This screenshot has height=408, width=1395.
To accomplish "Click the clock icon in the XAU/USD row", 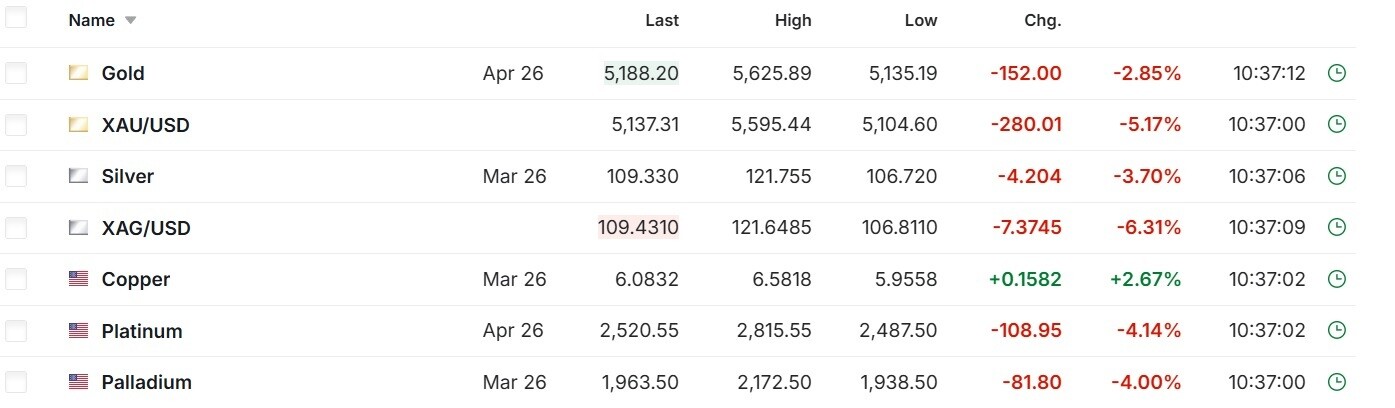I will (x=1335, y=125).
